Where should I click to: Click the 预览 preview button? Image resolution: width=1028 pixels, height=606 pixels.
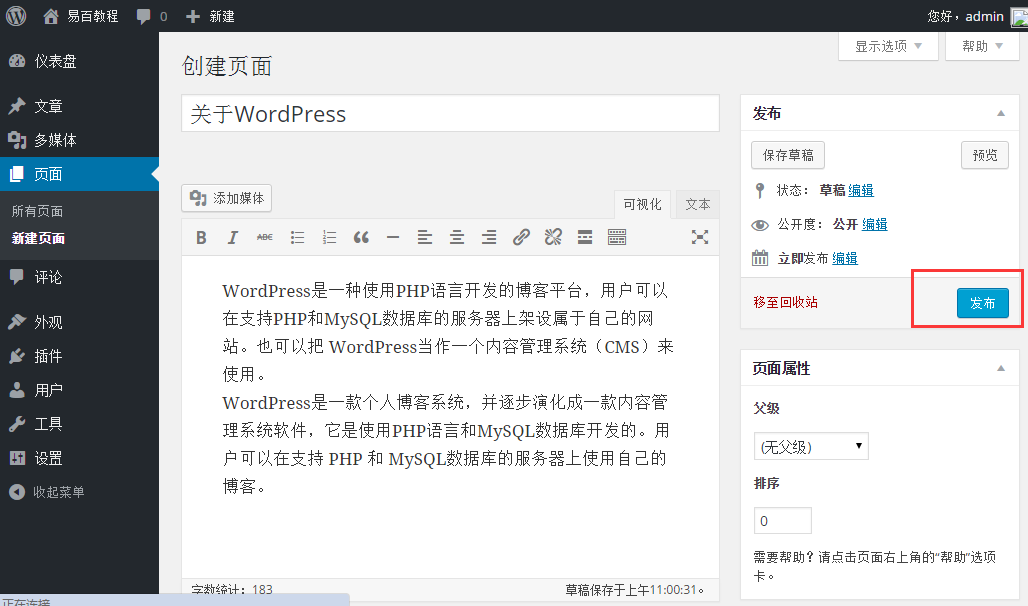click(x=985, y=155)
